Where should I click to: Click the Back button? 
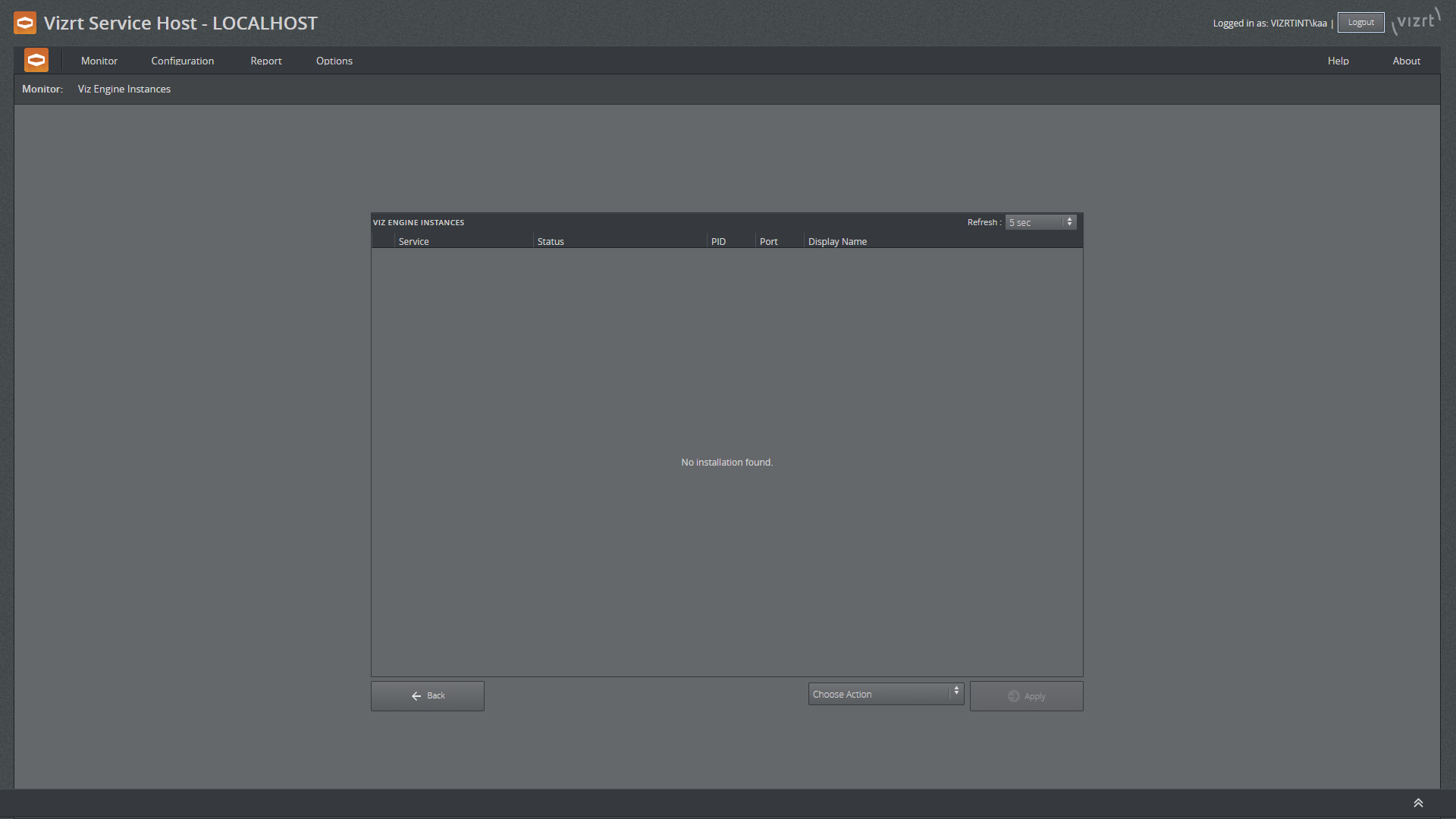[x=428, y=696]
